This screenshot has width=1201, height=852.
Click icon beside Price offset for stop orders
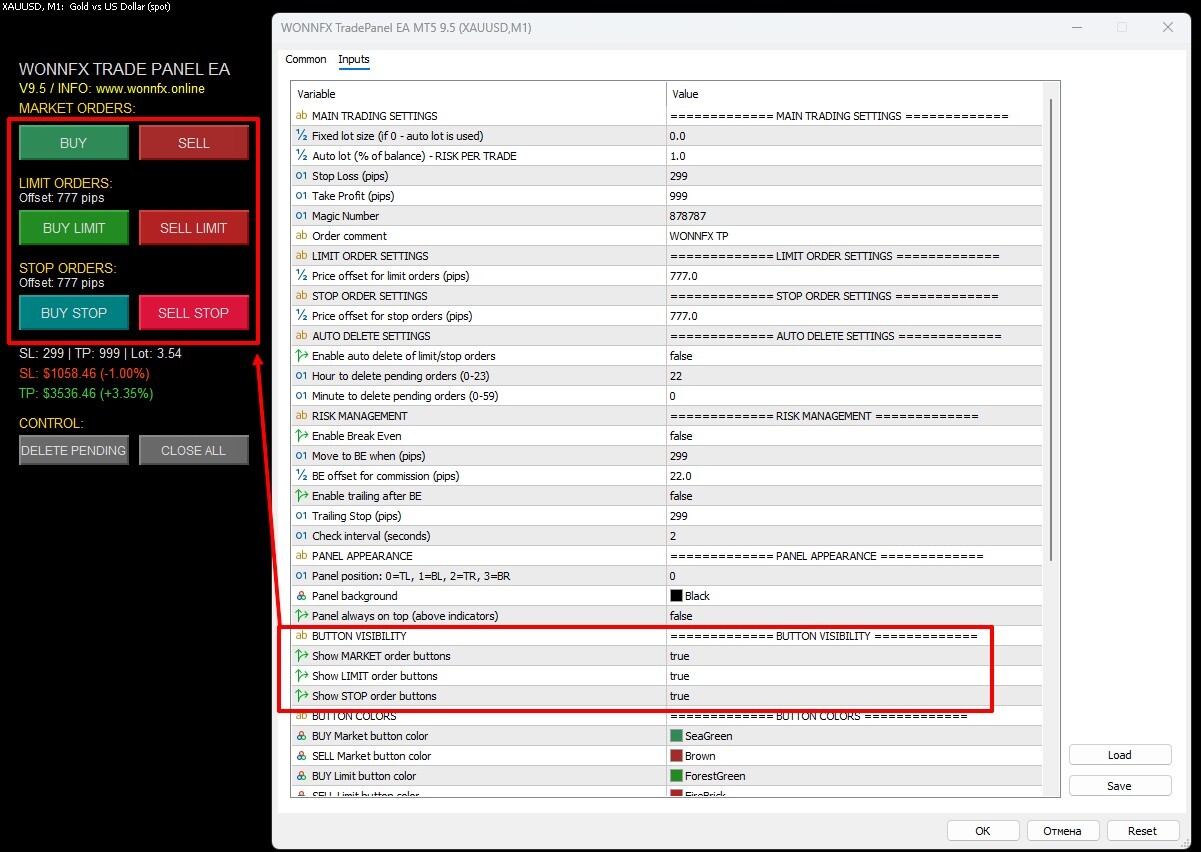coord(301,316)
